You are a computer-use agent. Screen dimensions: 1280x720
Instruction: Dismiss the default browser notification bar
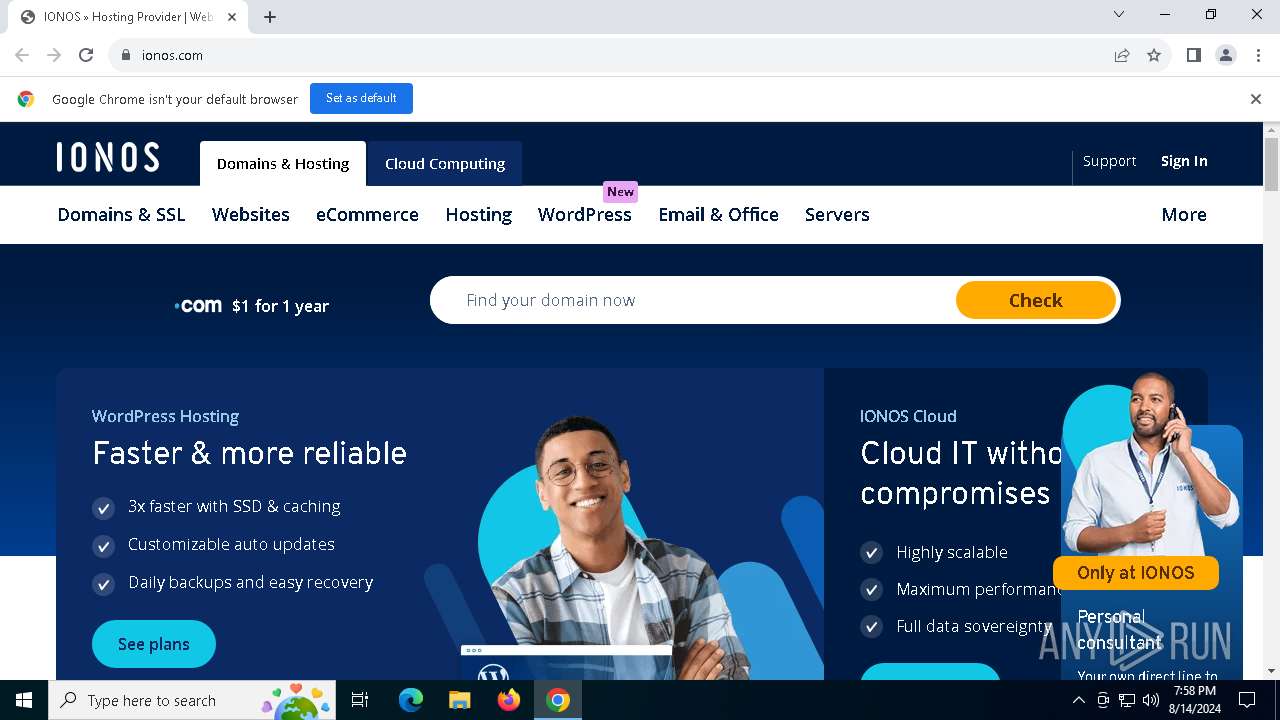tap(1255, 99)
